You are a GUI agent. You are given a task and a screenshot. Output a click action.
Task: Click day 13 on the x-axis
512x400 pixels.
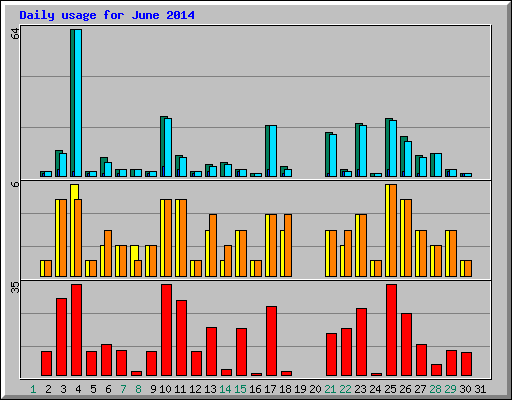[210, 389]
